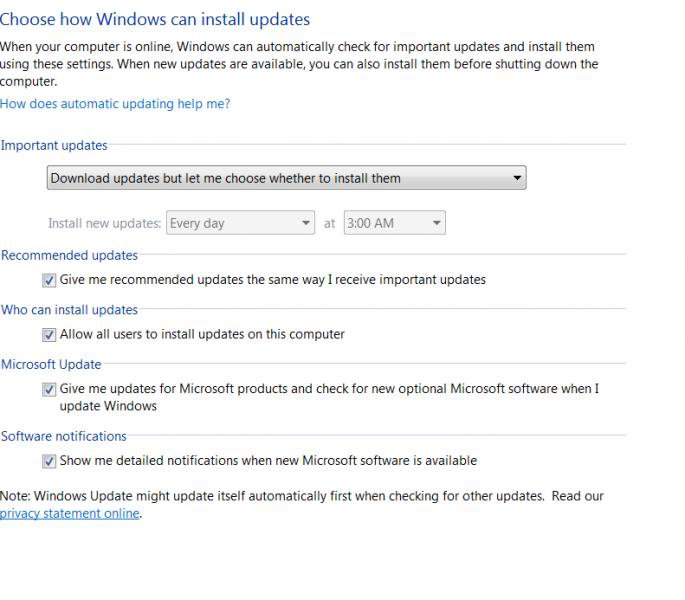Select the 'Important updates' section heading

click(x=54, y=145)
